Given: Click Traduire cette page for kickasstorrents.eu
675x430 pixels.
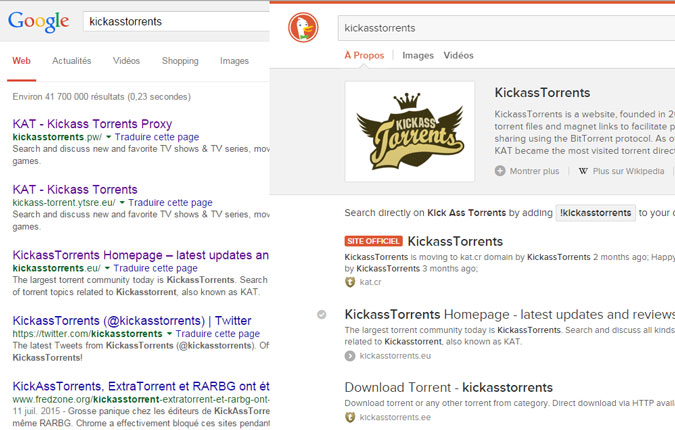Looking at the screenshot, I should click(156, 268).
